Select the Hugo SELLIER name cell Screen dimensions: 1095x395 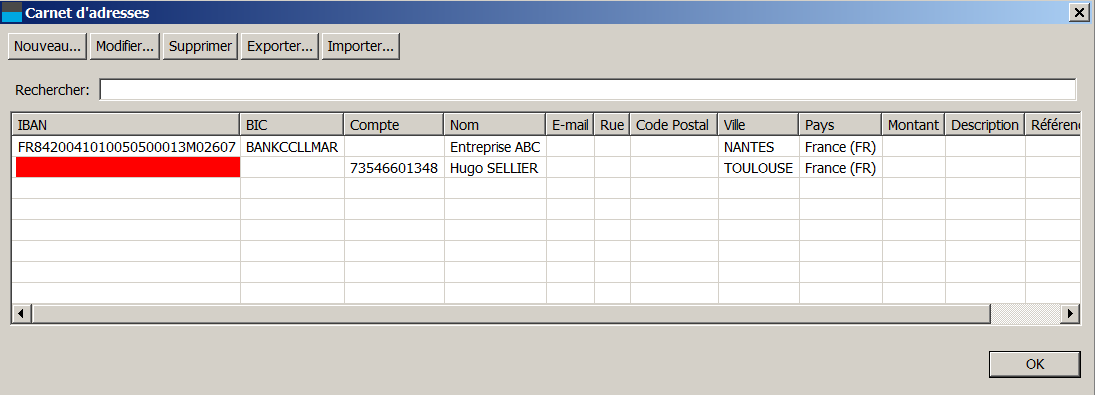click(x=495, y=168)
